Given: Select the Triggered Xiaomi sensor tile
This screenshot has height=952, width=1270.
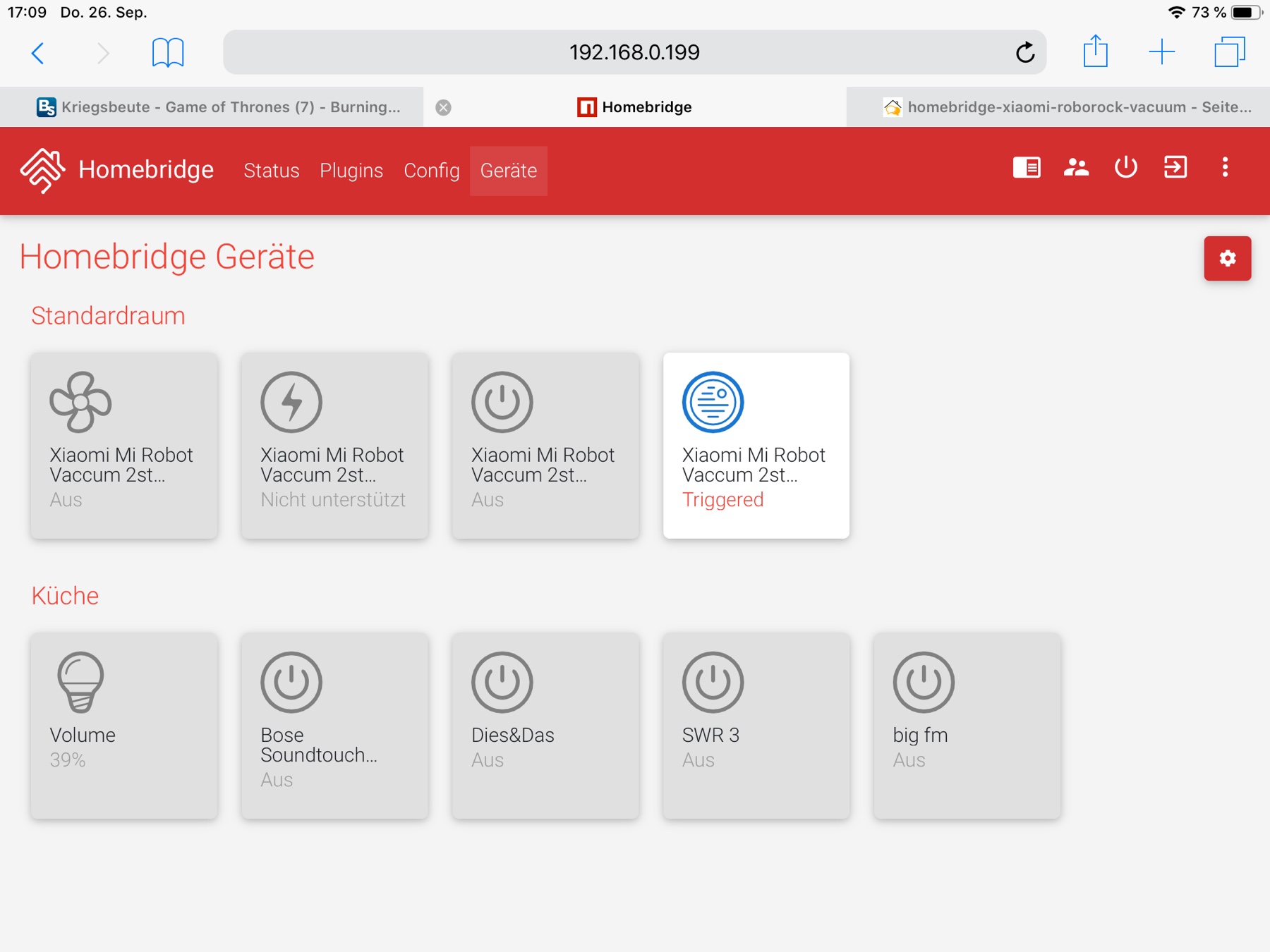Looking at the screenshot, I should (756, 446).
